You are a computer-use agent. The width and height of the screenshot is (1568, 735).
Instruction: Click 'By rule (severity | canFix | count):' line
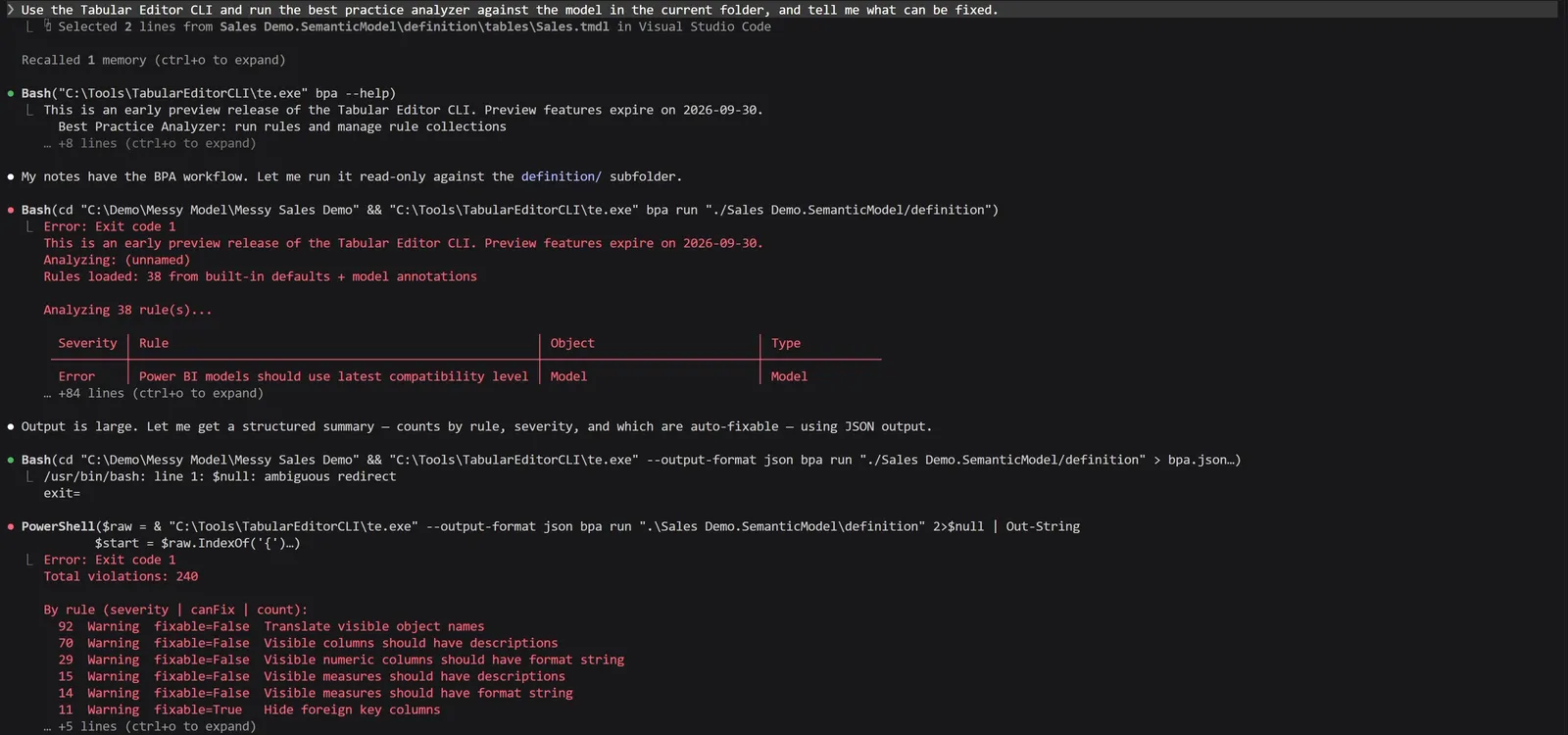175,610
